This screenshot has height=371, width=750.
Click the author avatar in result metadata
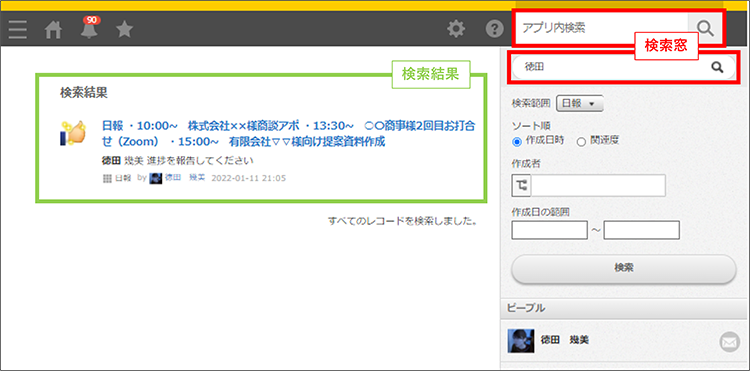pos(155,178)
